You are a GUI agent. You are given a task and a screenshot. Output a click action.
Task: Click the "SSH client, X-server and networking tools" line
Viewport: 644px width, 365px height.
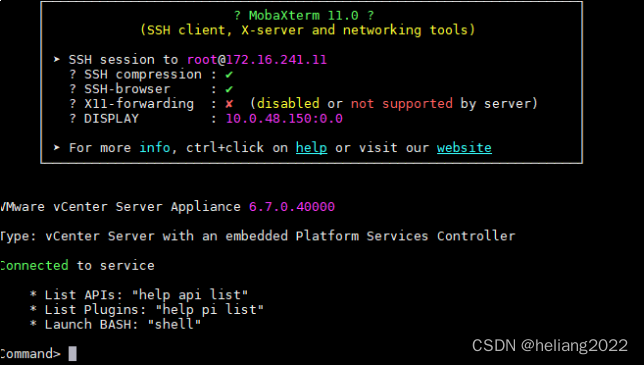(x=308, y=30)
